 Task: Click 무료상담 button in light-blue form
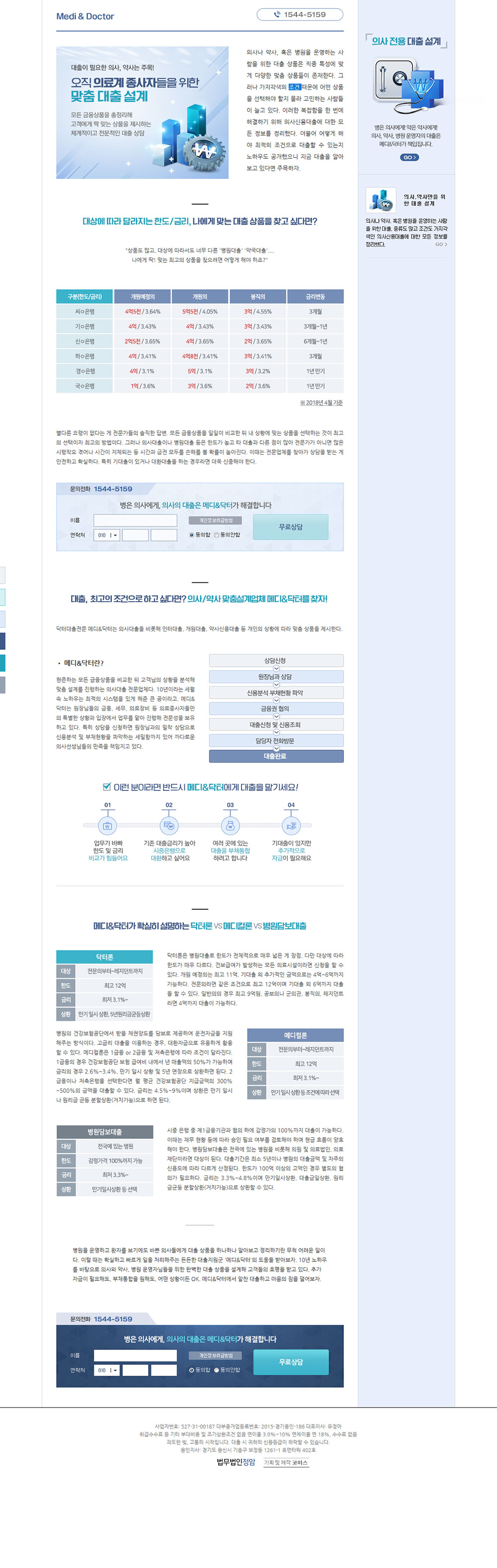(291, 527)
